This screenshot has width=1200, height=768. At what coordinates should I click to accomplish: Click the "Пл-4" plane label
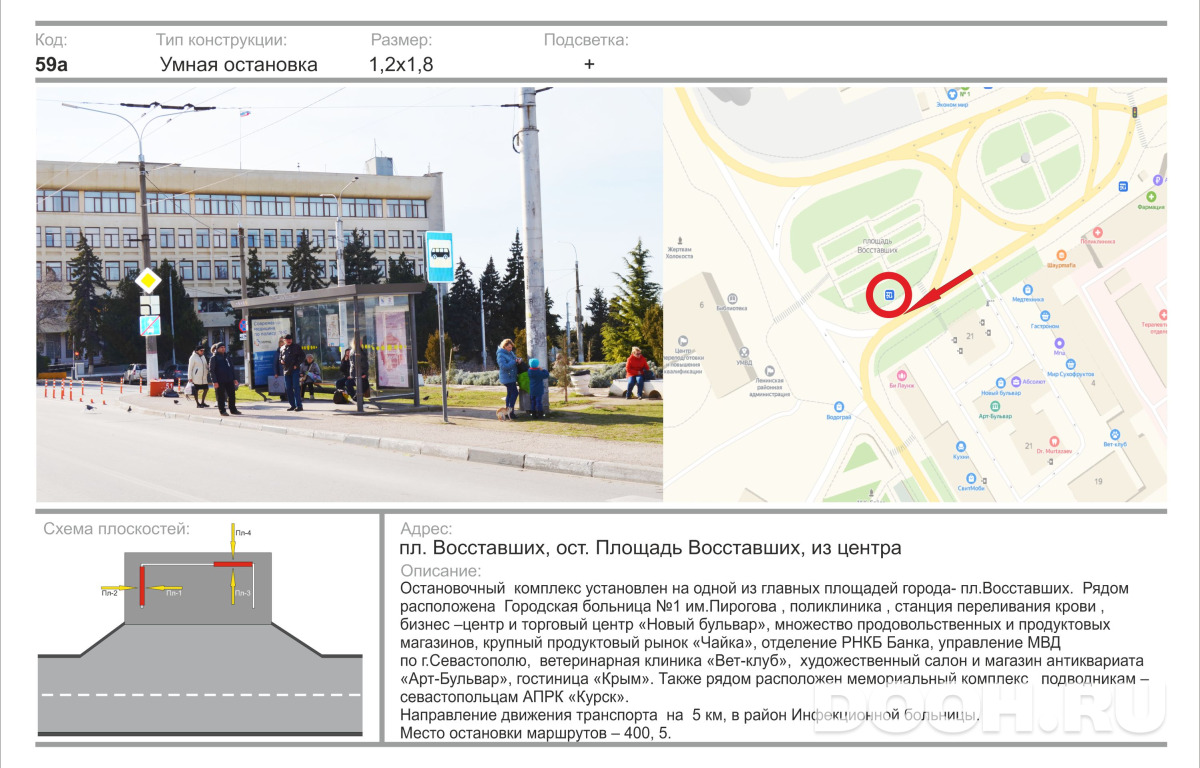(x=243, y=533)
